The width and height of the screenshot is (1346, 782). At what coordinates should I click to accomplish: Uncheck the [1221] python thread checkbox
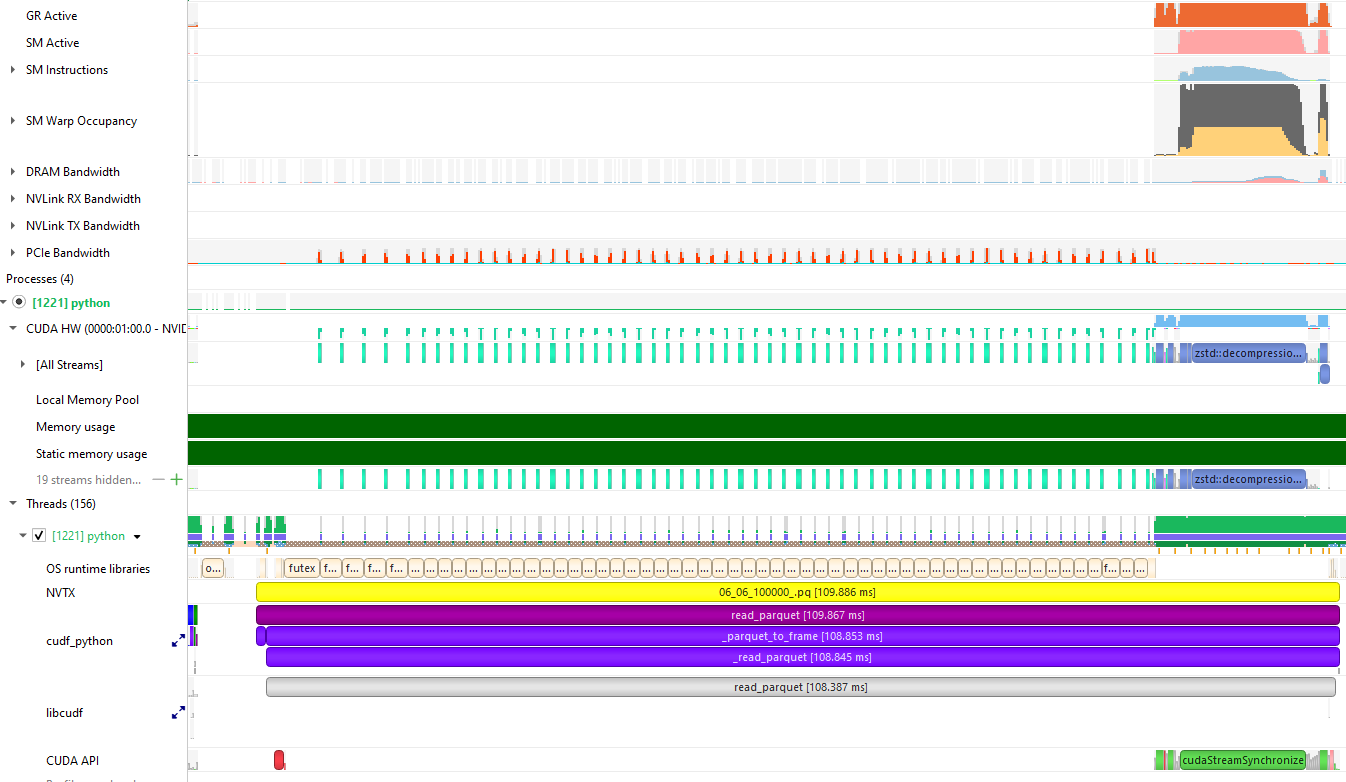click(x=38, y=535)
